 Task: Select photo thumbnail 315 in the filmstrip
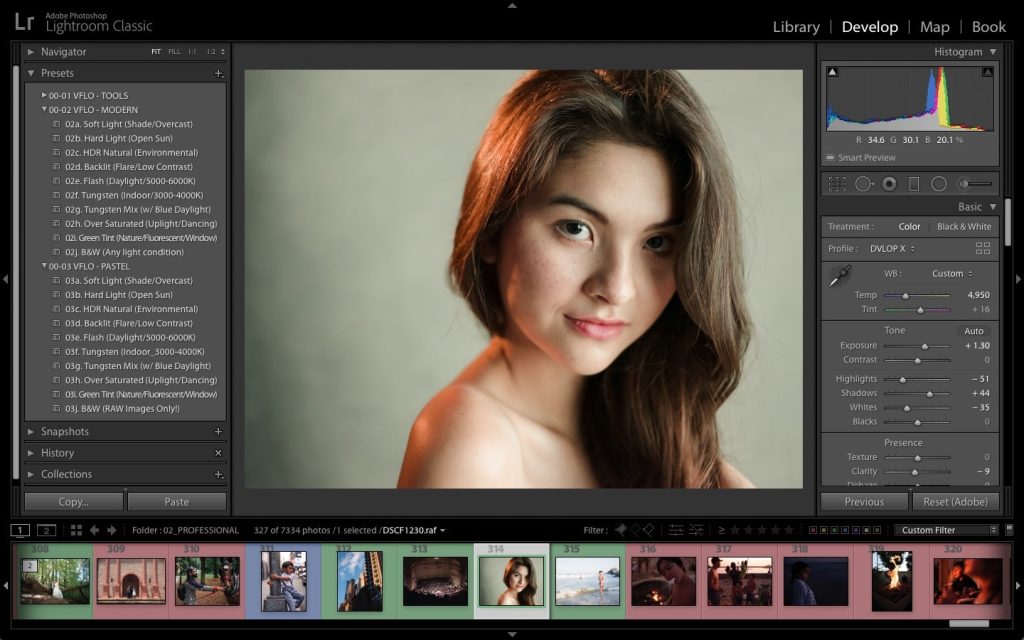tap(587, 580)
